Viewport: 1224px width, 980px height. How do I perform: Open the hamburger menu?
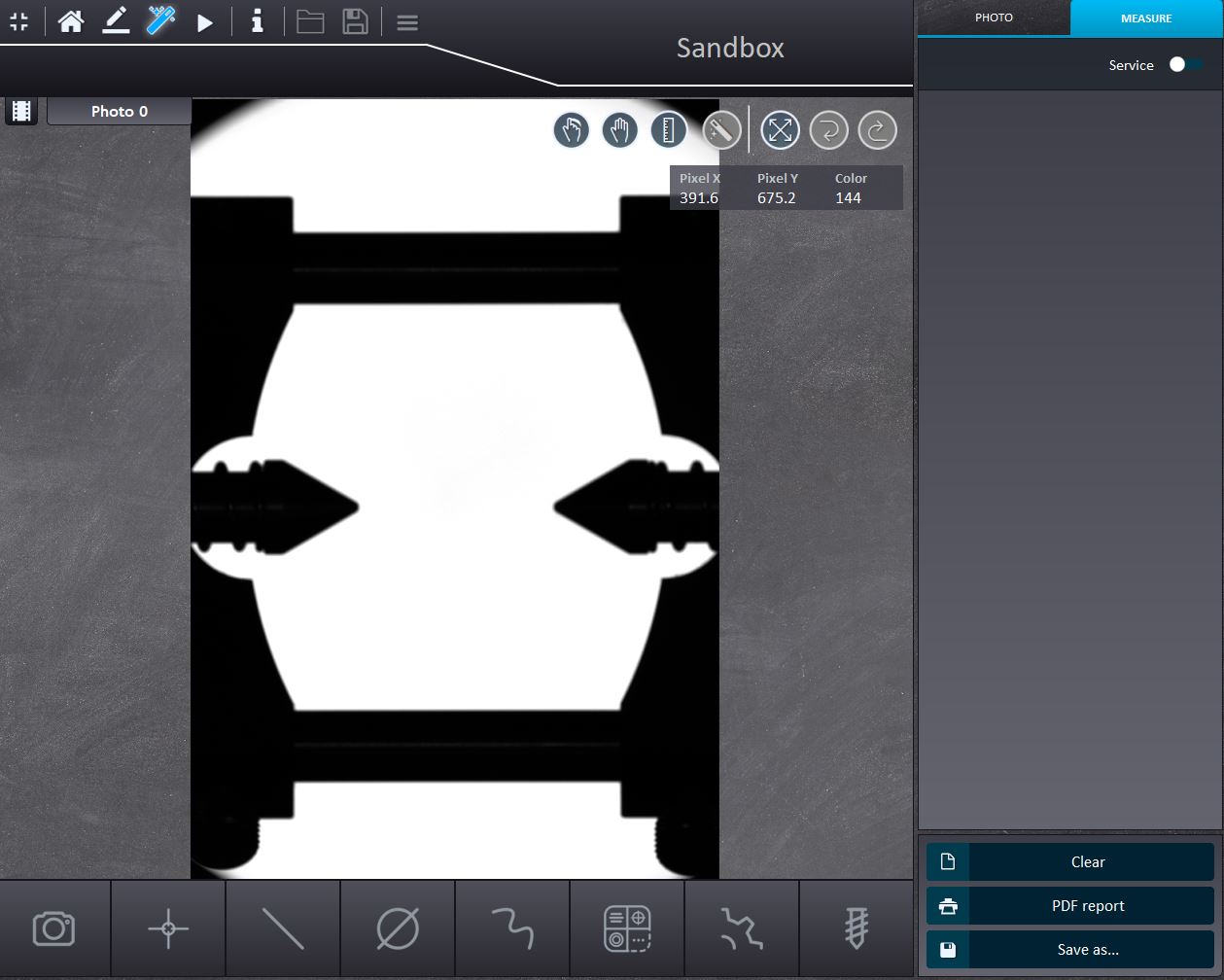tap(407, 21)
